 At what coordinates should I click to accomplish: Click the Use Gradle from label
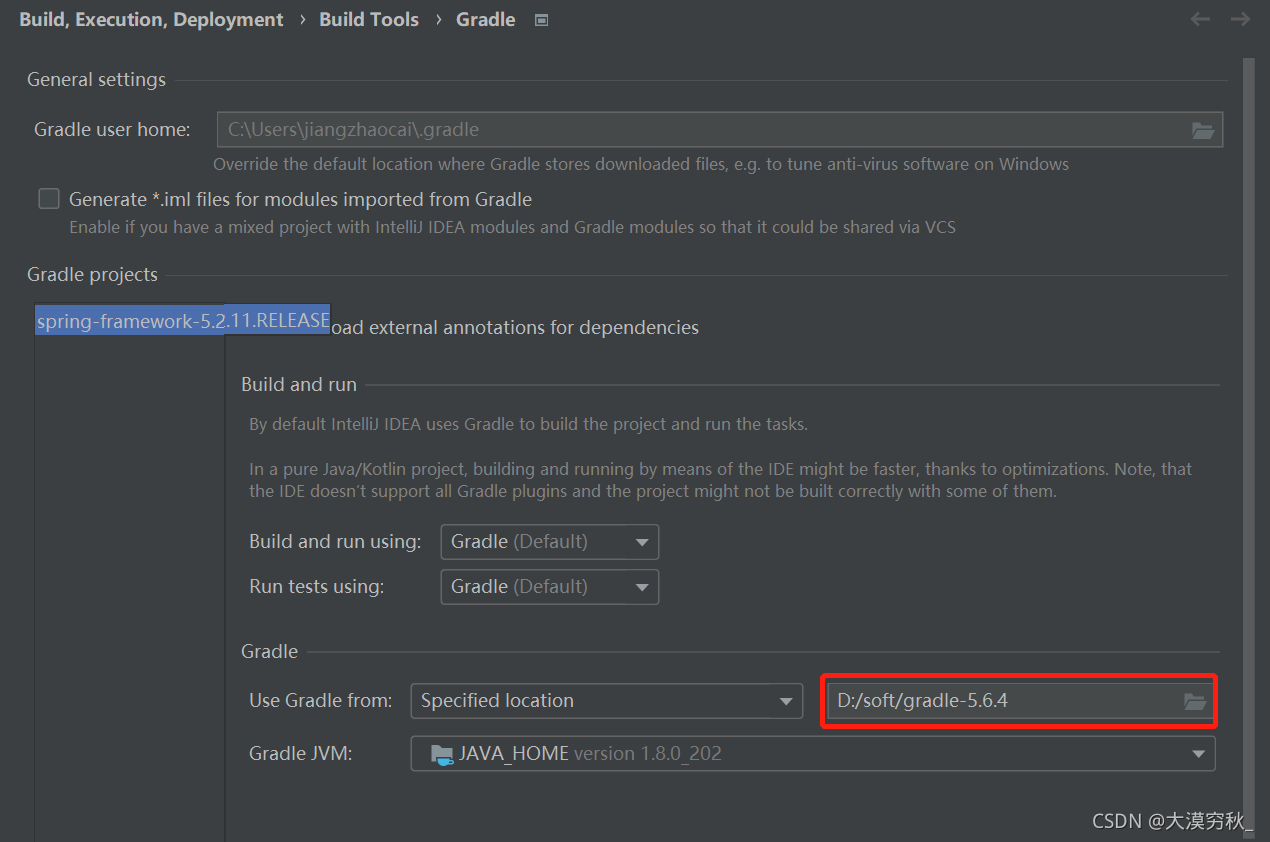click(320, 701)
